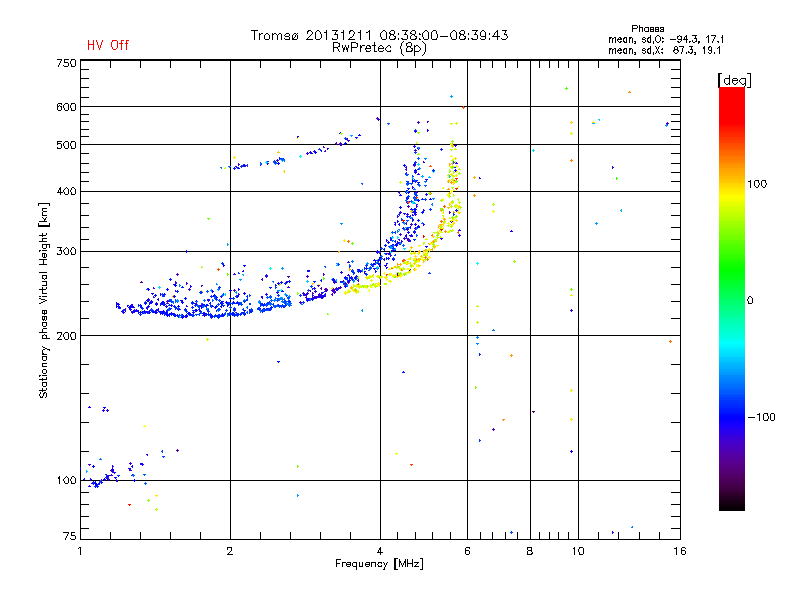The height and width of the screenshot is (600, 800).
Task: Click the y-axis tick label '75'
Action: pos(70,536)
